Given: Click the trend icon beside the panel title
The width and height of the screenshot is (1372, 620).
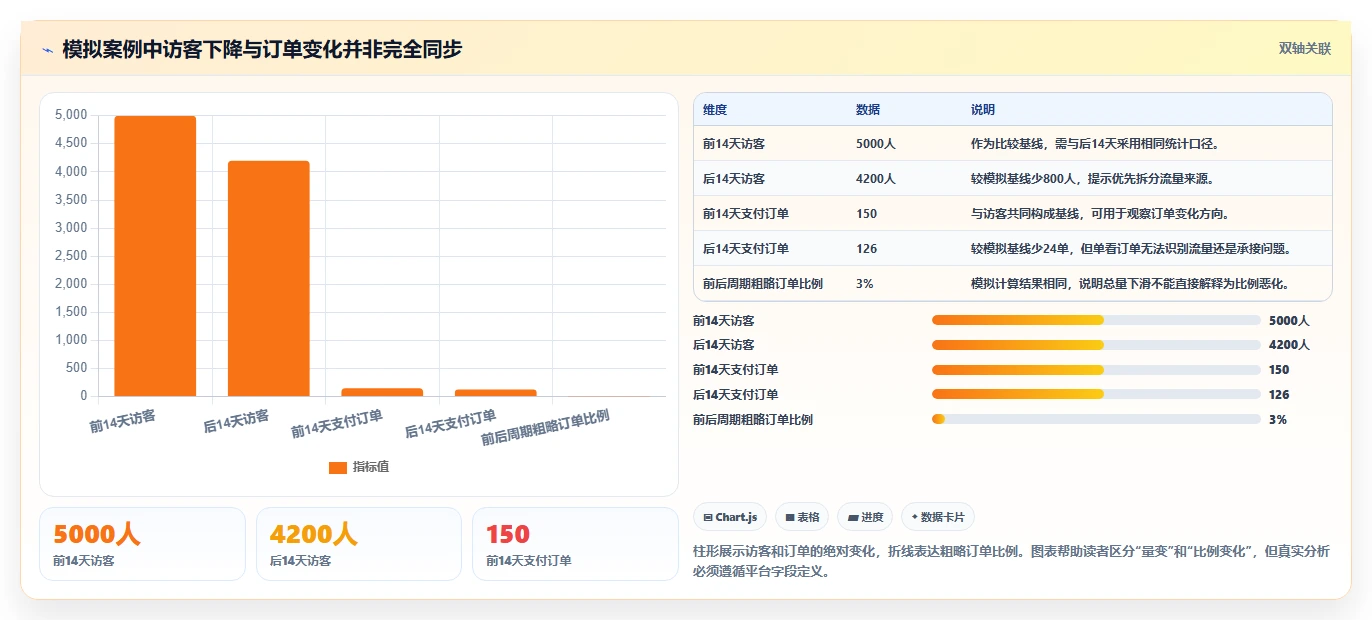Looking at the screenshot, I should click(x=47, y=49).
